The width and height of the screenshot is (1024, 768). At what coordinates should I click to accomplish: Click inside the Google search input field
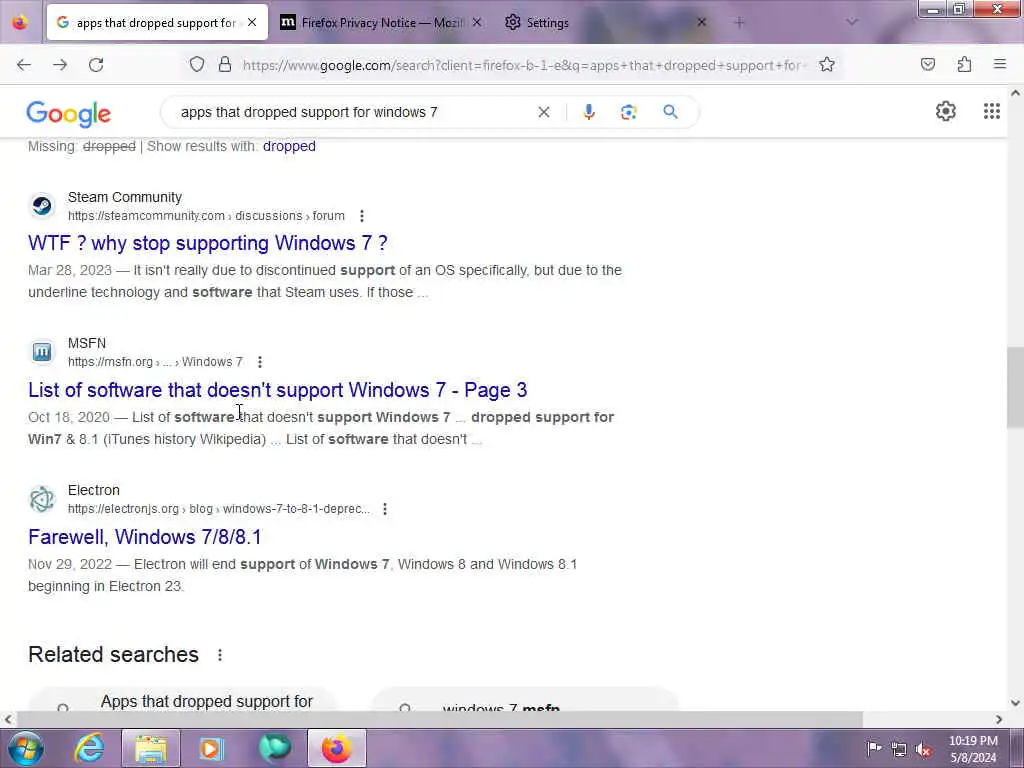click(353, 112)
